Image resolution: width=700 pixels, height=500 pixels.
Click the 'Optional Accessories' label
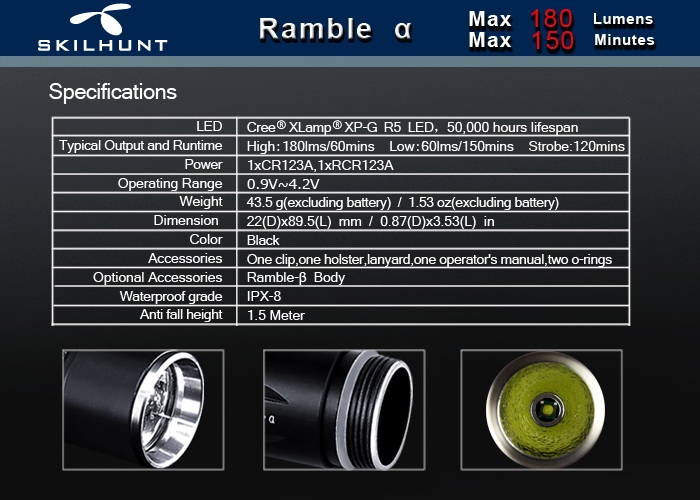158,277
